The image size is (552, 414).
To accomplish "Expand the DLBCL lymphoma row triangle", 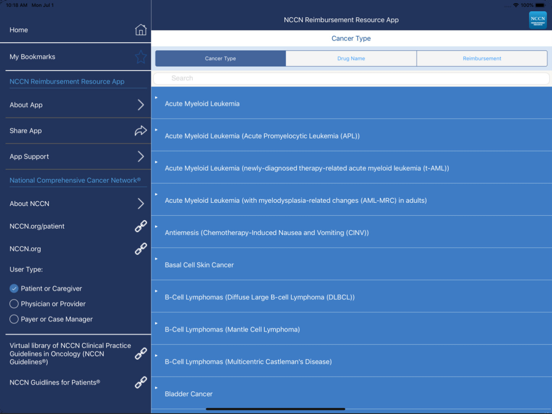I will pos(156,291).
